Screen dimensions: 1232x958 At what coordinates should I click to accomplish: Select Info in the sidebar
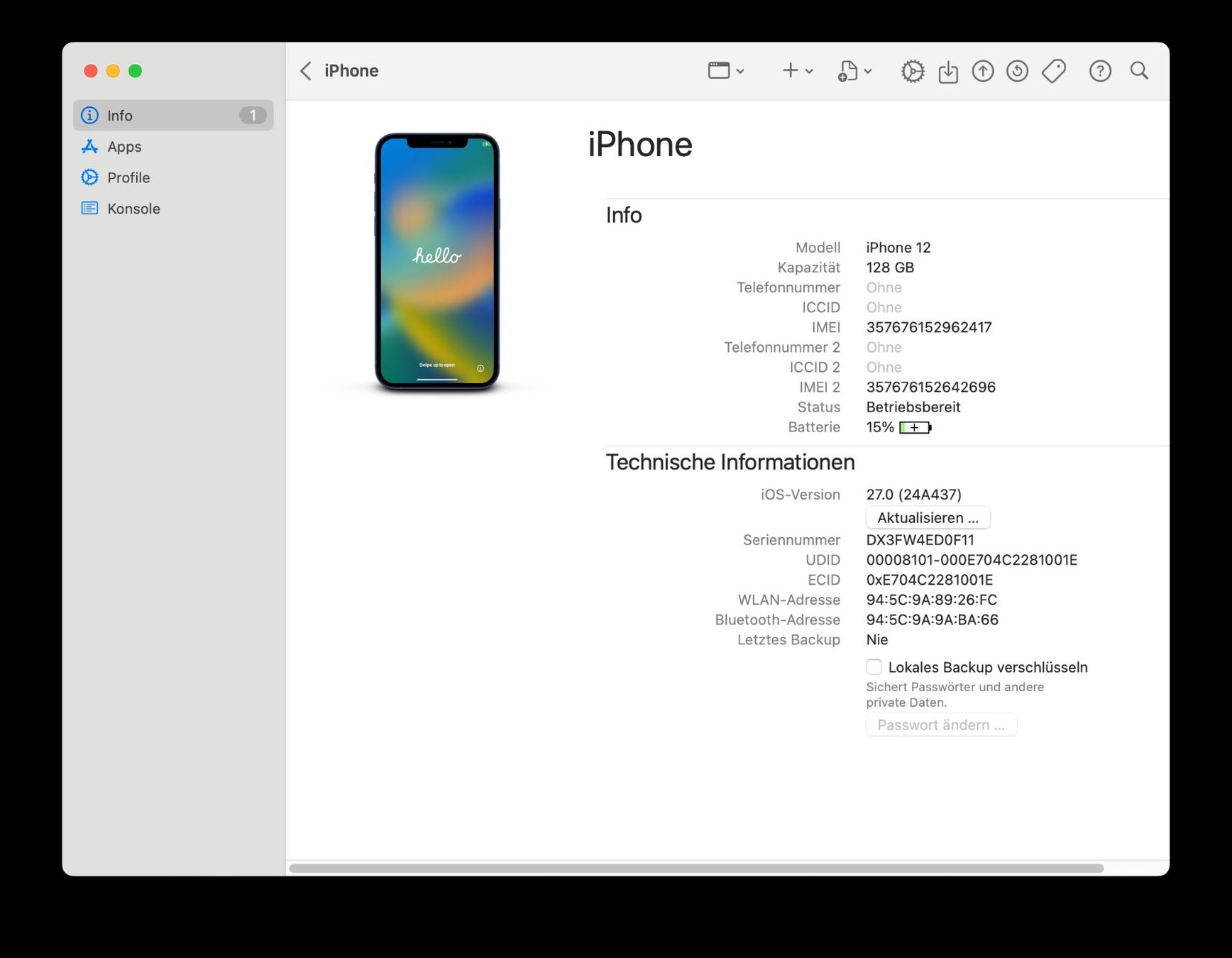tap(173, 115)
